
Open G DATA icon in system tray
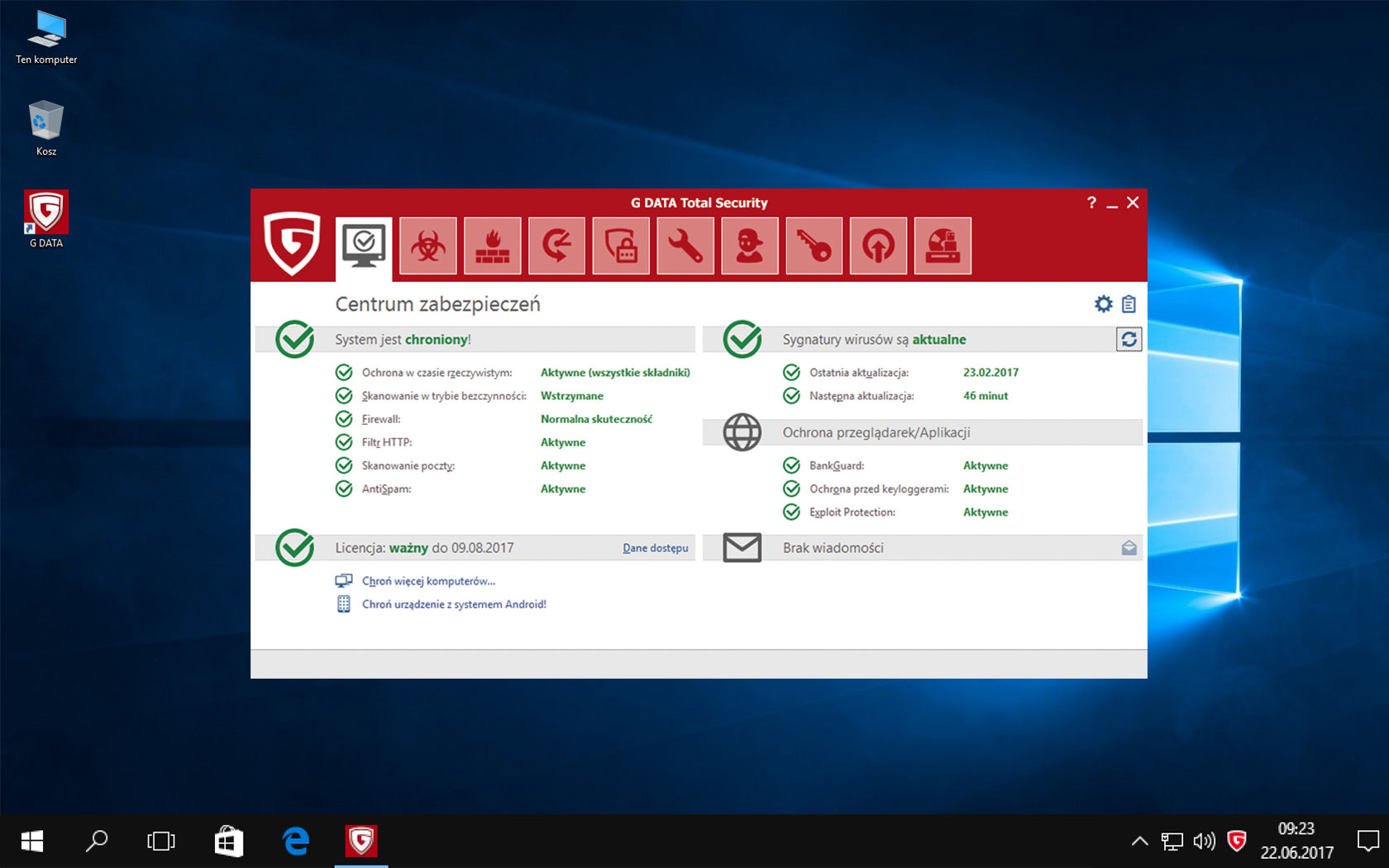[1237, 841]
